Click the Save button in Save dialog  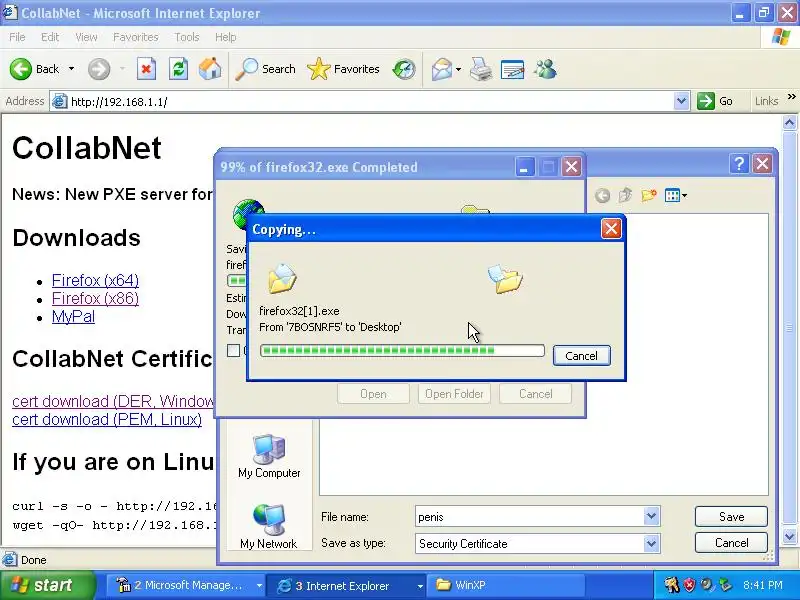(731, 516)
